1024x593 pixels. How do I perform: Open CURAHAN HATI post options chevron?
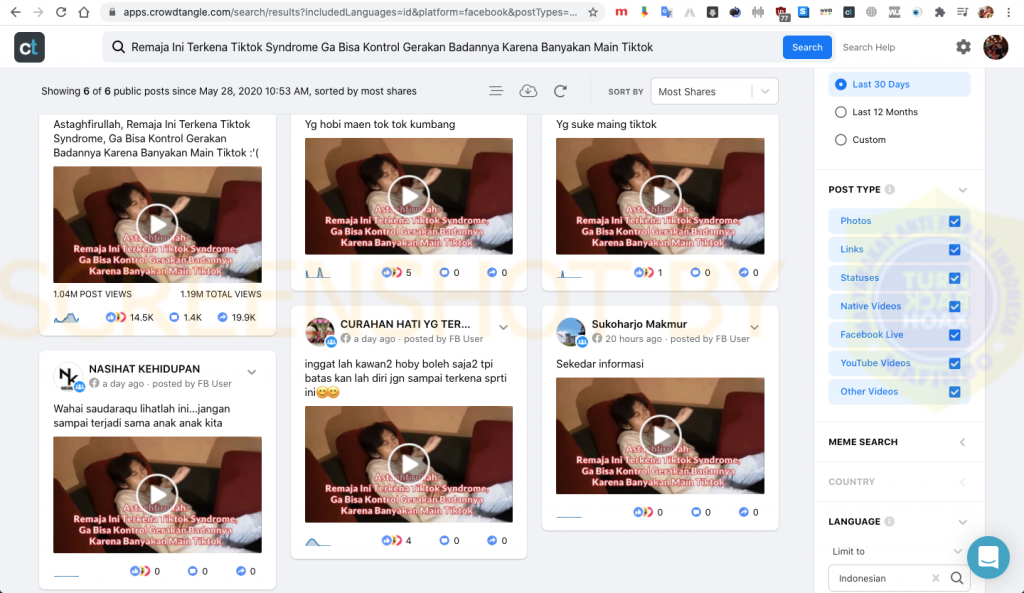coord(503,327)
